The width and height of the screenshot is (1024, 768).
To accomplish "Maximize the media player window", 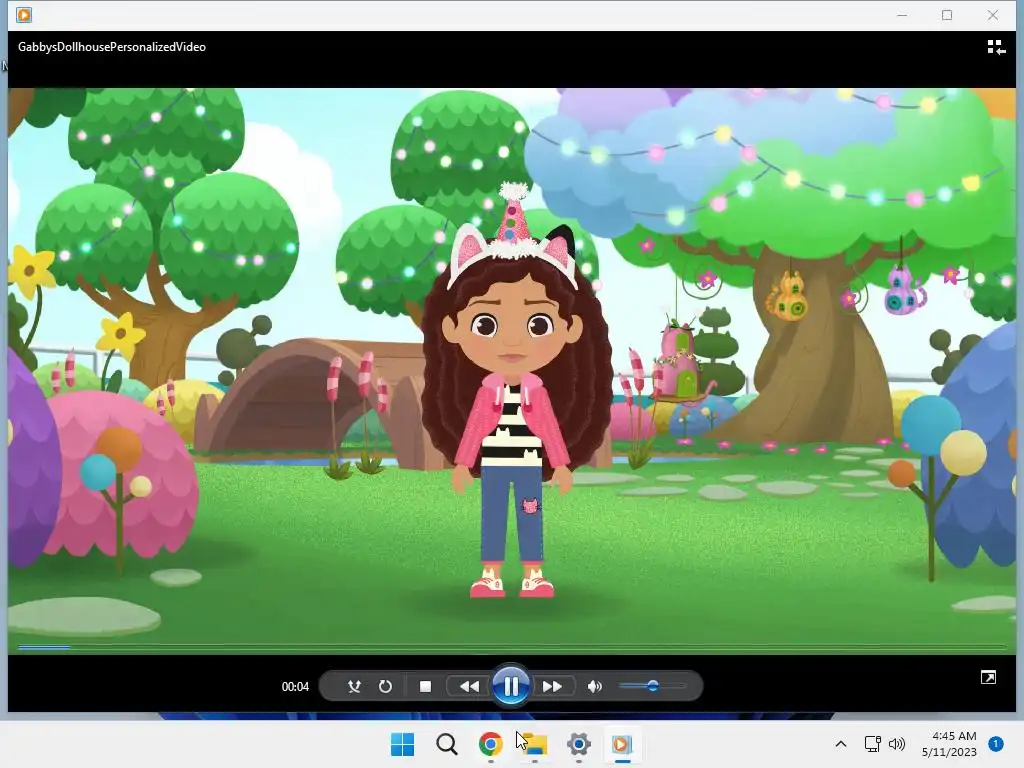I will [x=947, y=15].
